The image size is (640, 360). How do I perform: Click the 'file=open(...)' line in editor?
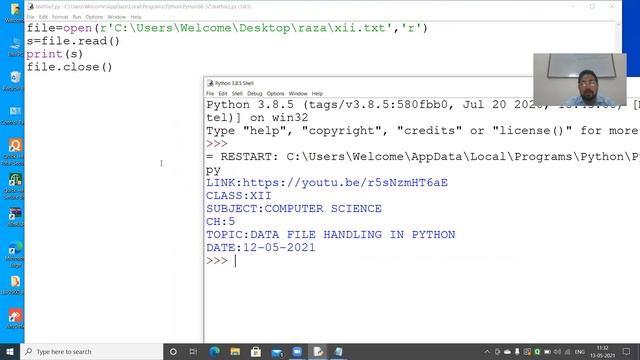[x=227, y=28]
